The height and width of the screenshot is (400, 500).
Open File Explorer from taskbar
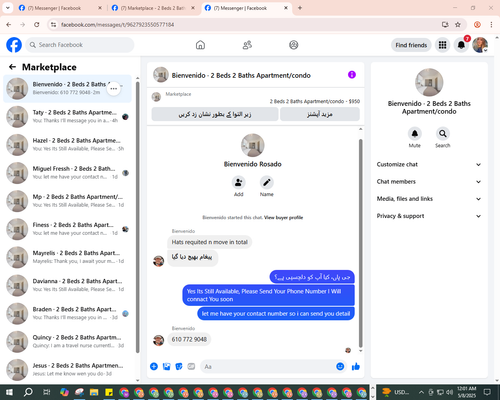point(94,392)
